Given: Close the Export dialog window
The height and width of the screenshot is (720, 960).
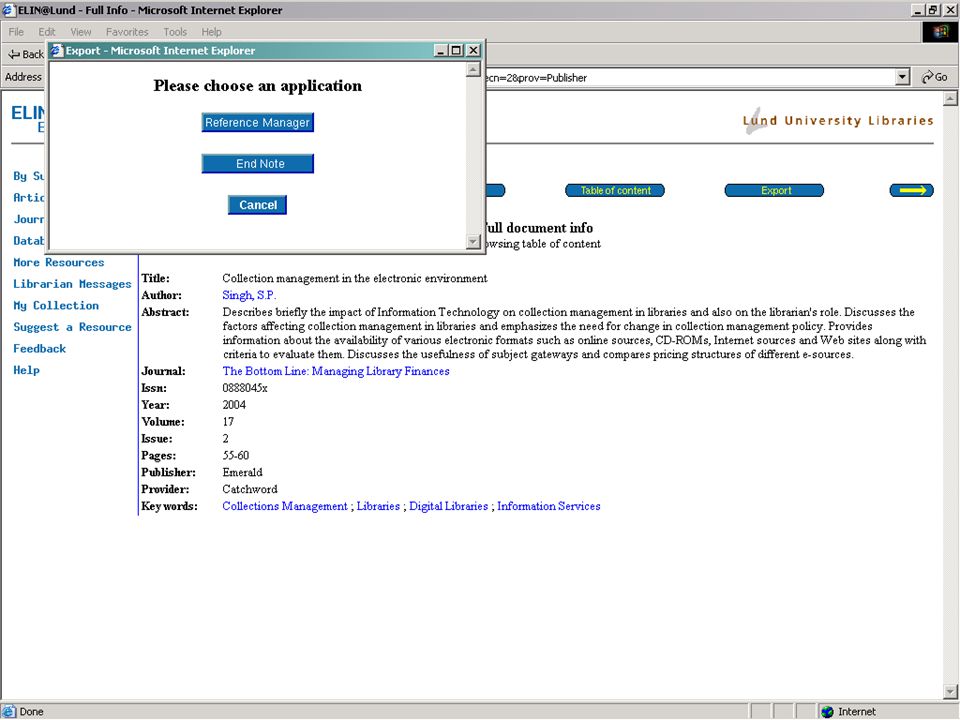Looking at the screenshot, I should coord(473,50).
